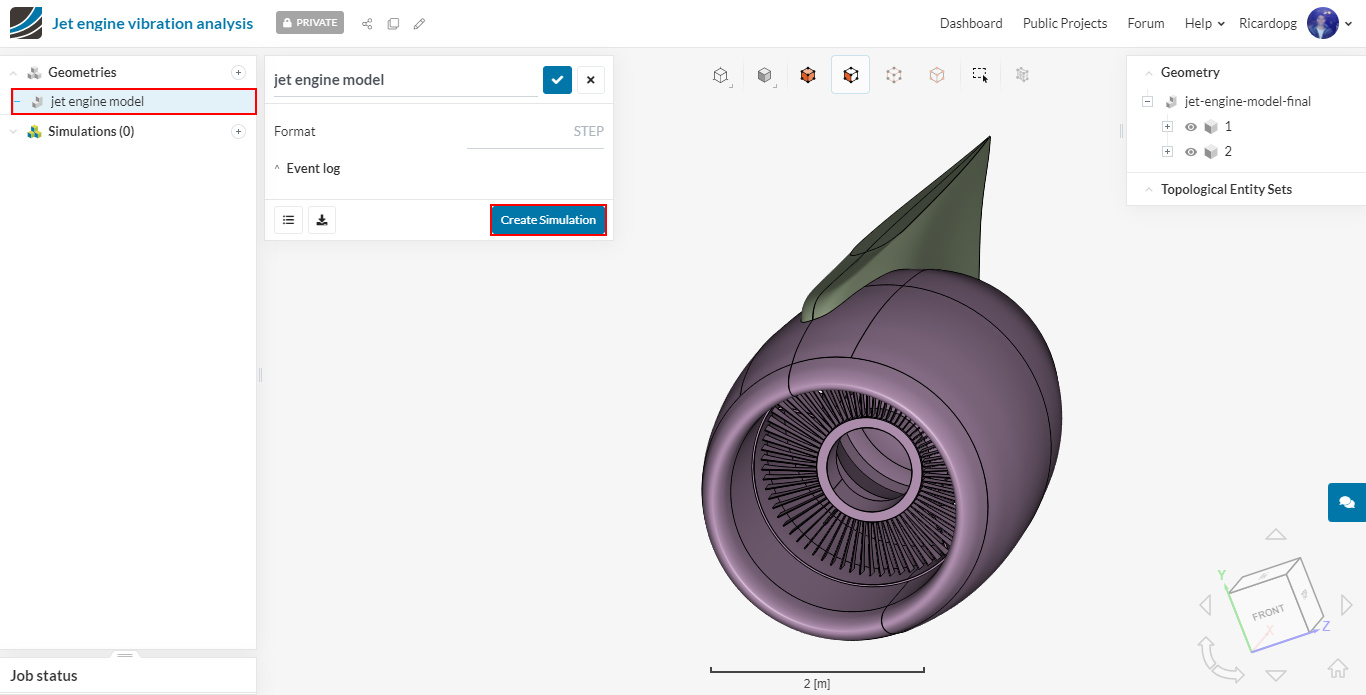The height and width of the screenshot is (695, 1366).
Task: Select the jet-engine-model-final tree item
Action: coord(1247,101)
